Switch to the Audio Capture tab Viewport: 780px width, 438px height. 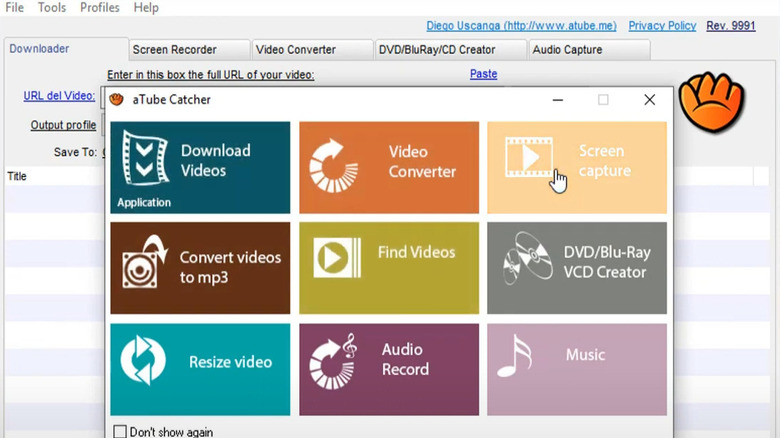[x=588, y=49]
